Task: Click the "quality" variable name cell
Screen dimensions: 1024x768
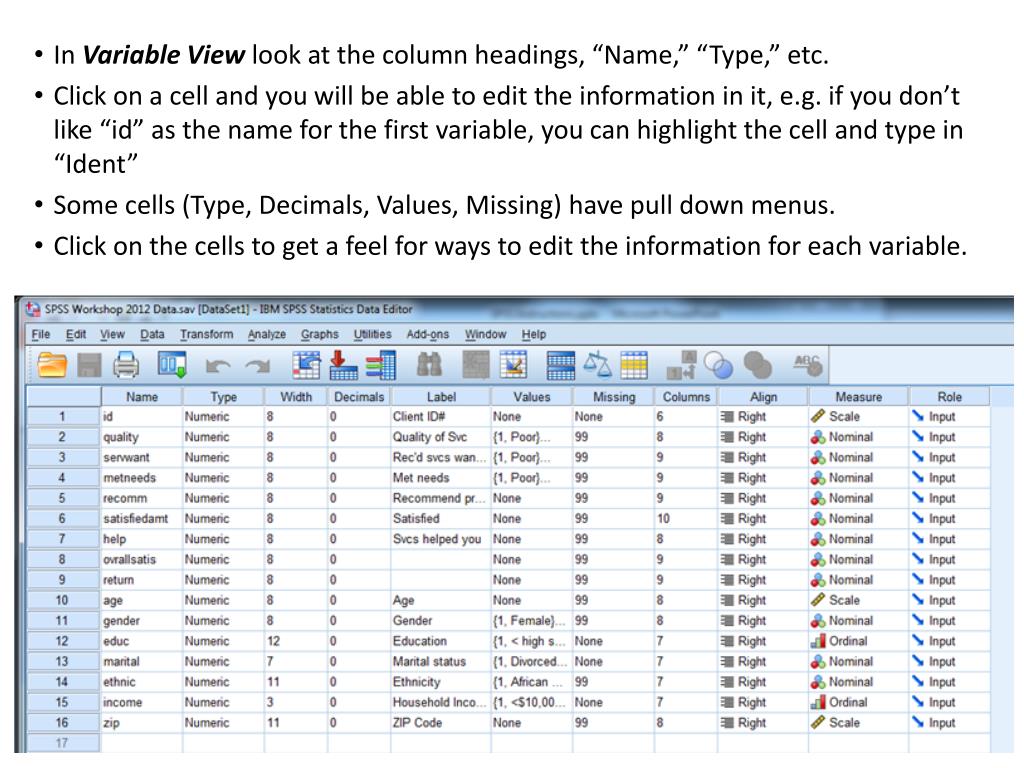Action: [x=142, y=436]
